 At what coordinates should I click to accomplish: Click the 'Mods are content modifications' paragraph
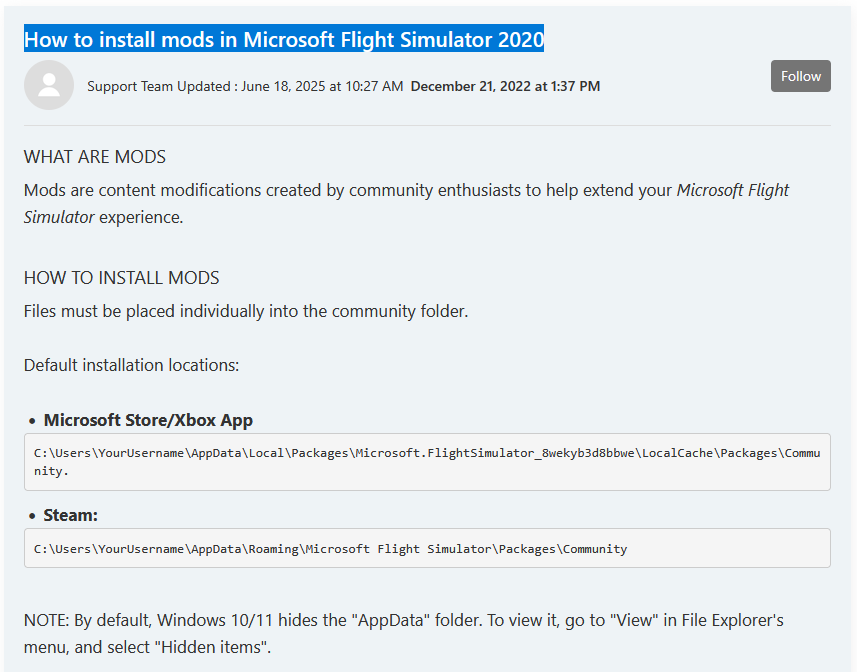tap(406, 203)
